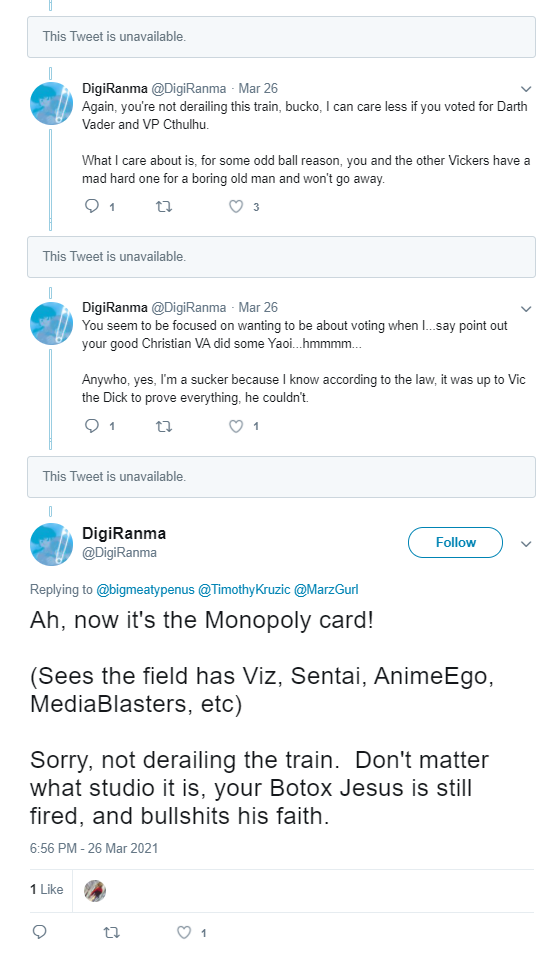Like the Monopoly card main tweet
The height and width of the screenshot is (960, 555).
point(184,932)
